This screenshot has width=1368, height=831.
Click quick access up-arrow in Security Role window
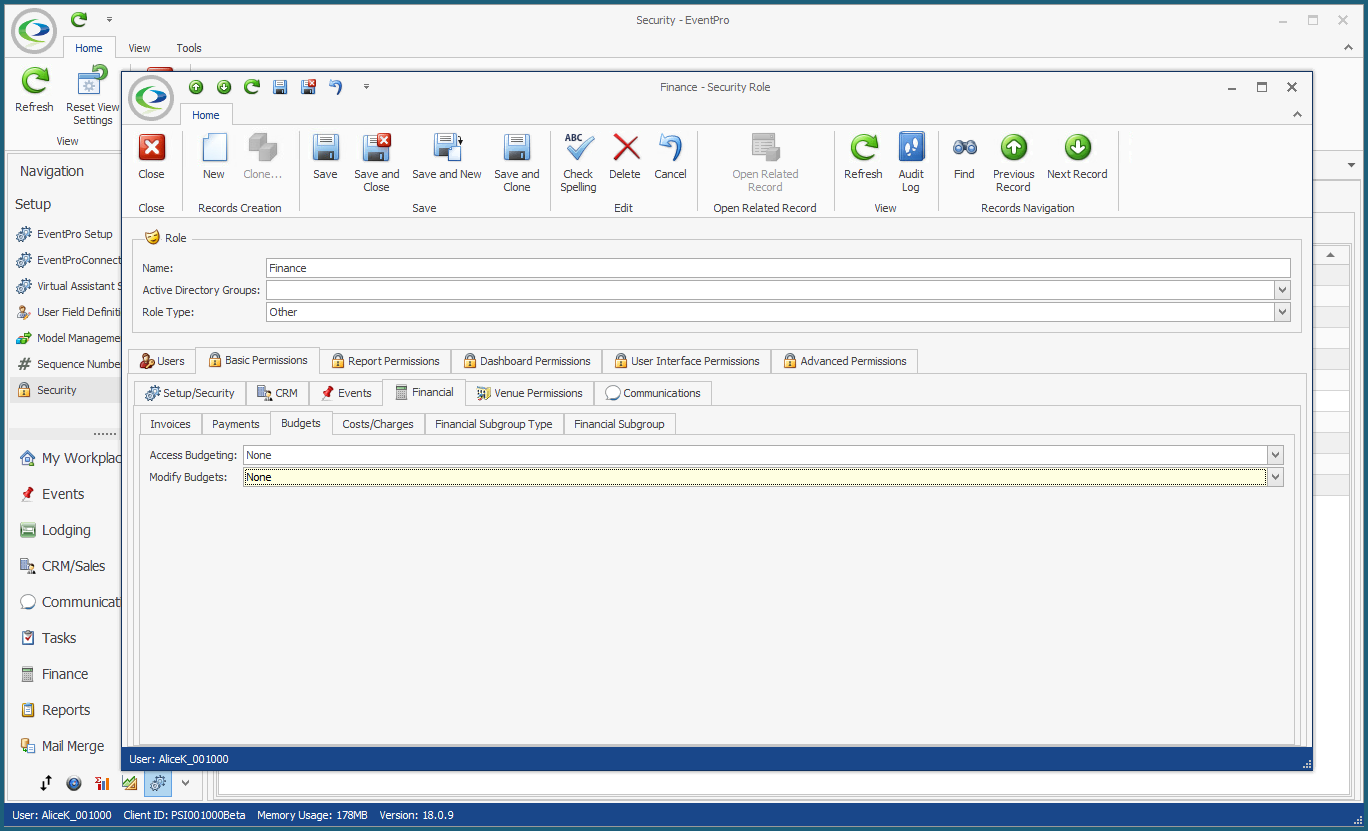coord(196,87)
